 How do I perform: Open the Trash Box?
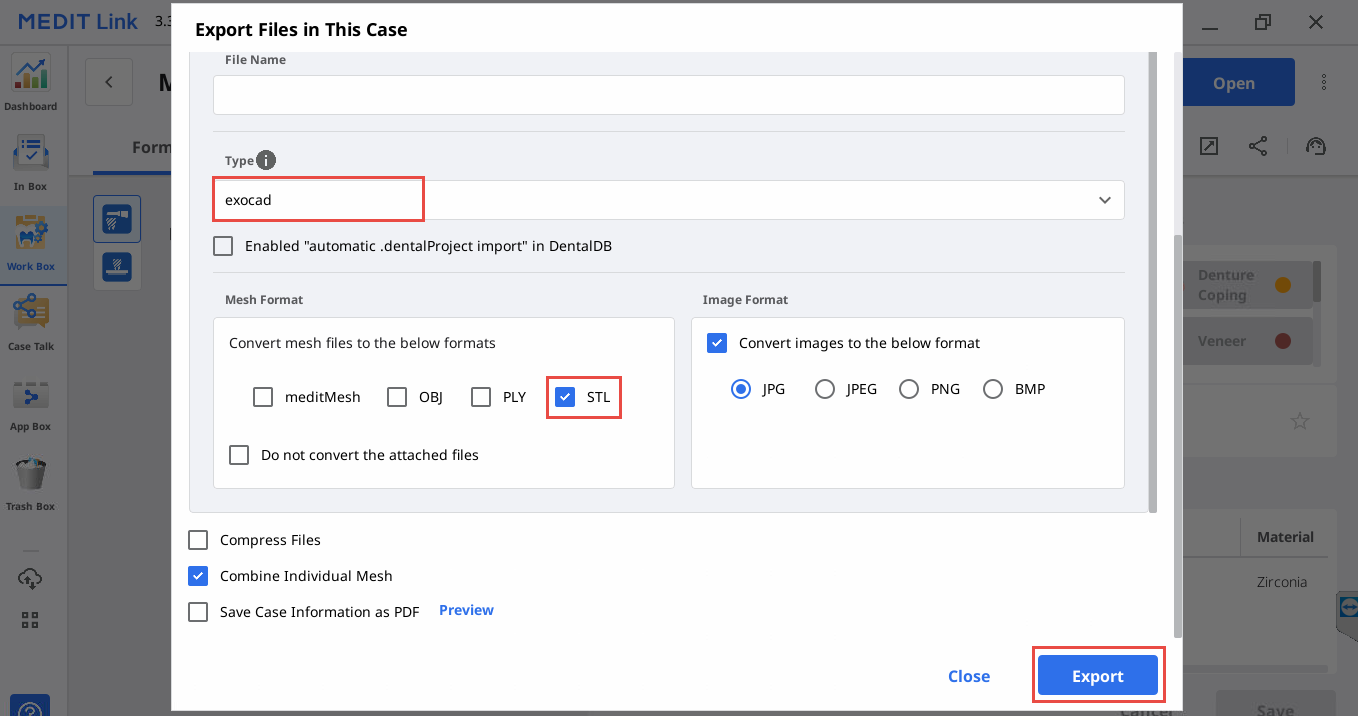(30, 480)
